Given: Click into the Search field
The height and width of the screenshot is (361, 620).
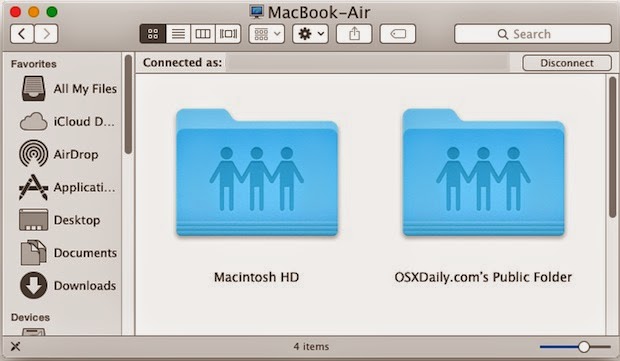Looking at the screenshot, I should click(x=533, y=34).
